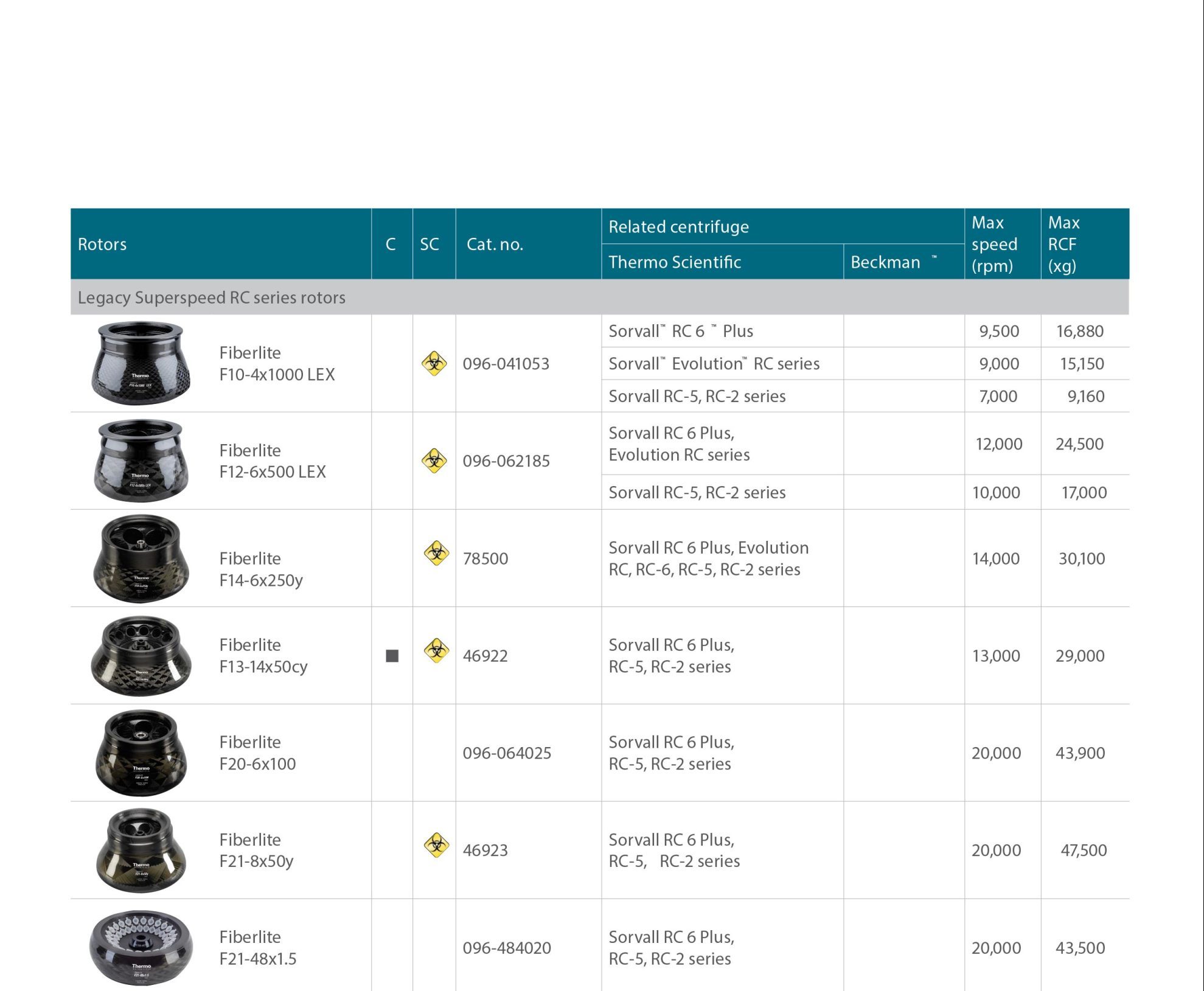Image resolution: width=1204 pixels, height=991 pixels.
Task: Click catalog number 096-041053
Action: coord(506,363)
